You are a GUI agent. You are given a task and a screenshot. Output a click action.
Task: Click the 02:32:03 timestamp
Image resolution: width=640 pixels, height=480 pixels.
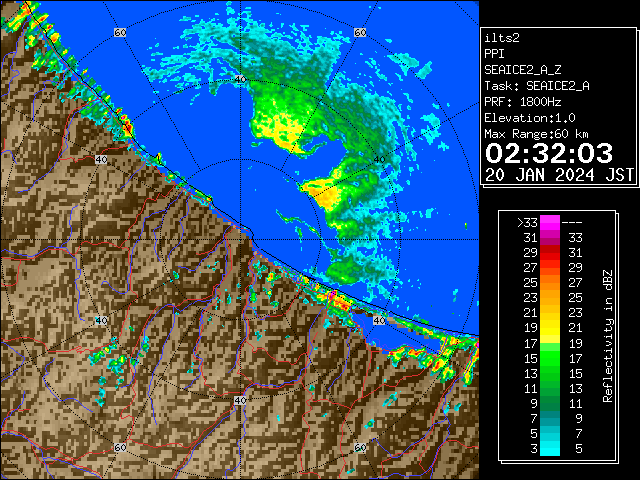pyautogui.click(x=549, y=153)
